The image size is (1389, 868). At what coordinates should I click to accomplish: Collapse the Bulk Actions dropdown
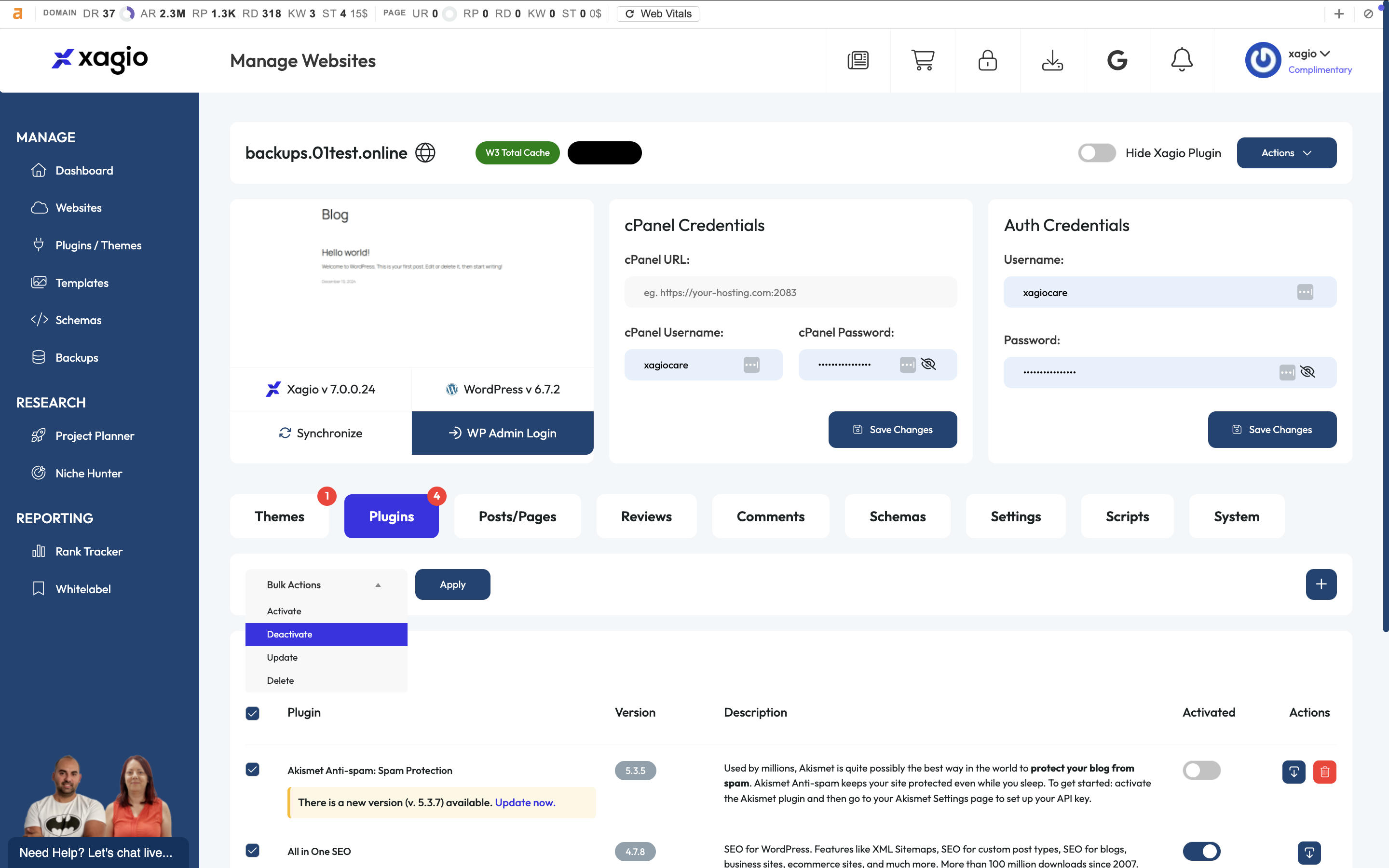(326, 584)
